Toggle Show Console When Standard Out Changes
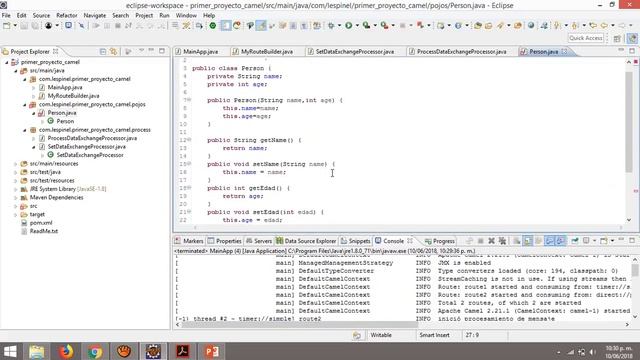This screenshot has width=640, height=360. tap(550, 241)
